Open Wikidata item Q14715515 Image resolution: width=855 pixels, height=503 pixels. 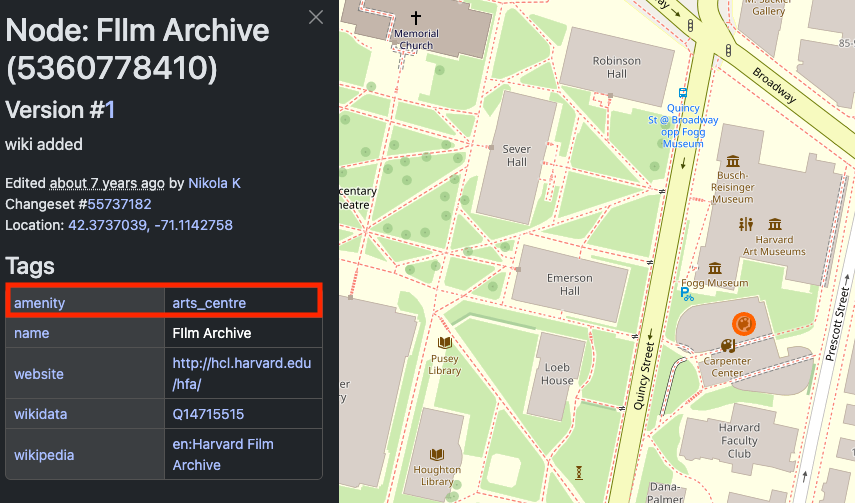click(208, 414)
